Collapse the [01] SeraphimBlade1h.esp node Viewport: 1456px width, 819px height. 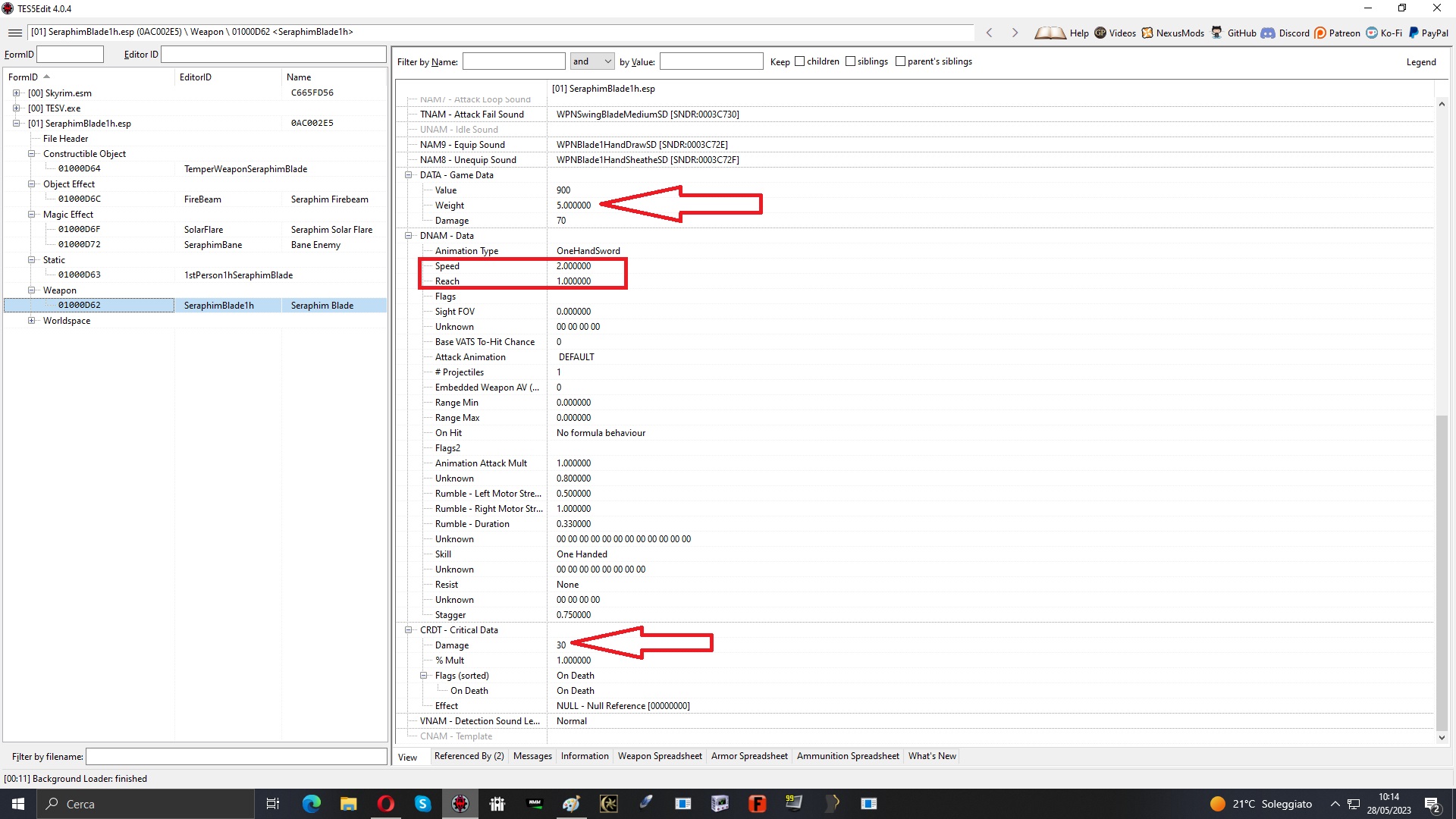pyautogui.click(x=16, y=123)
